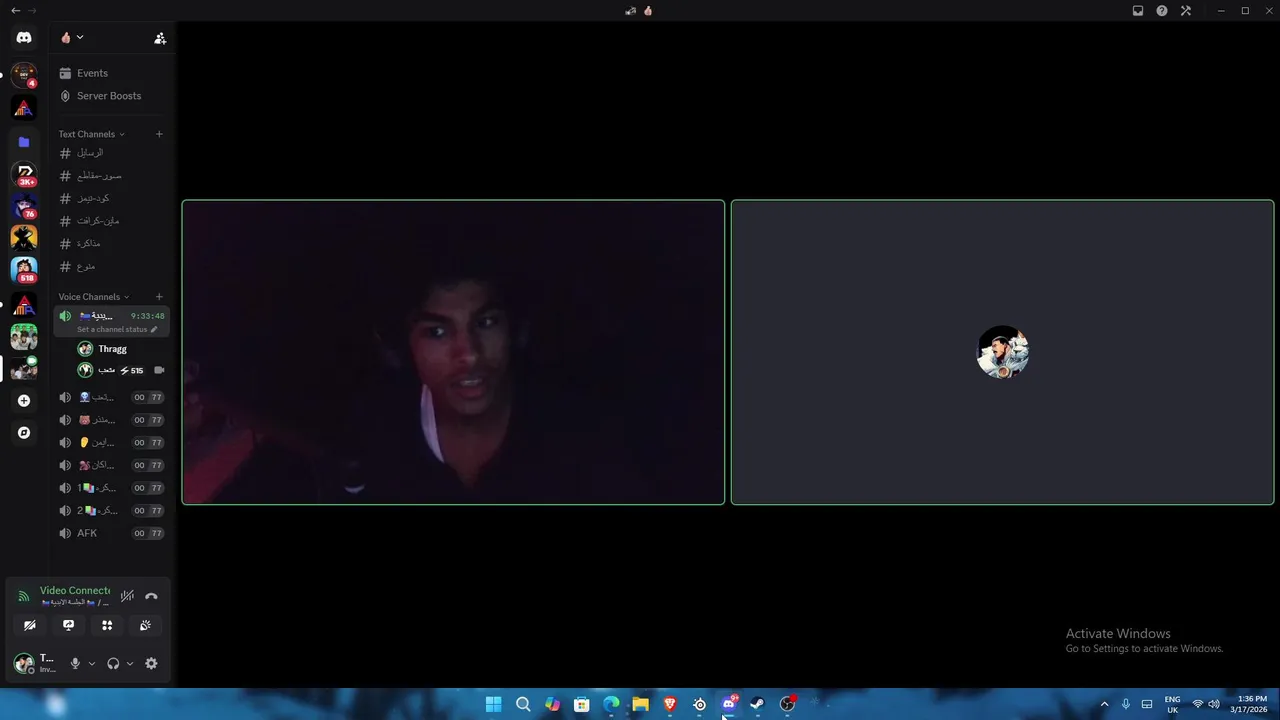
Task: Click create text channel plus icon
Action: (159, 134)
